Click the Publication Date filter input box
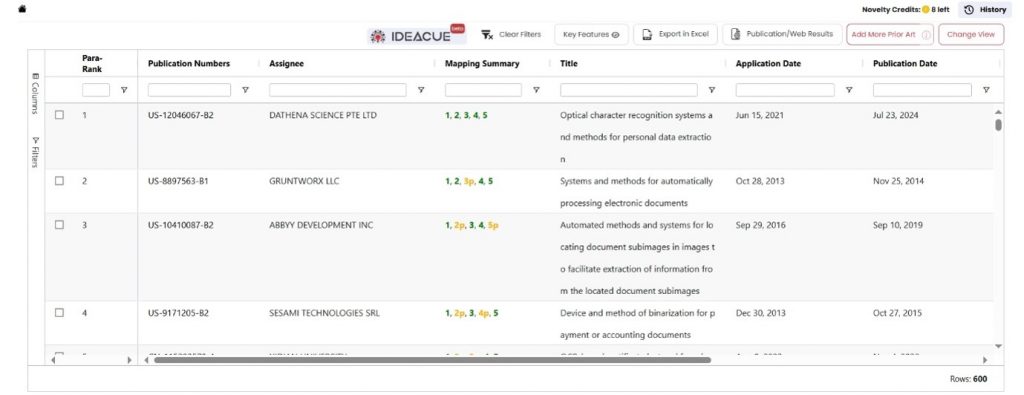1024x395 pixels. click(x=922, y=90)
